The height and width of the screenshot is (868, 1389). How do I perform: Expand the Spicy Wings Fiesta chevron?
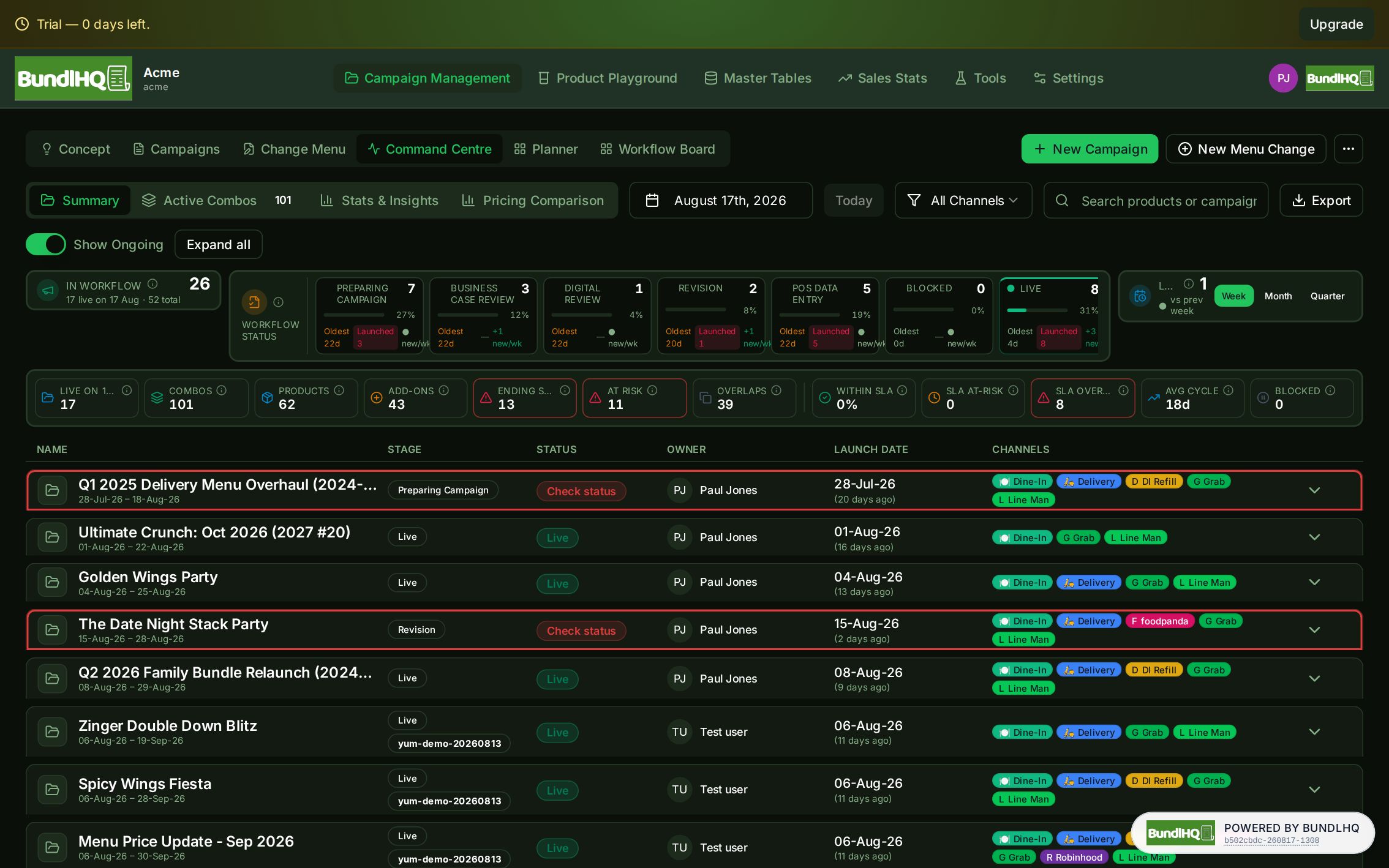[1314, 790]
